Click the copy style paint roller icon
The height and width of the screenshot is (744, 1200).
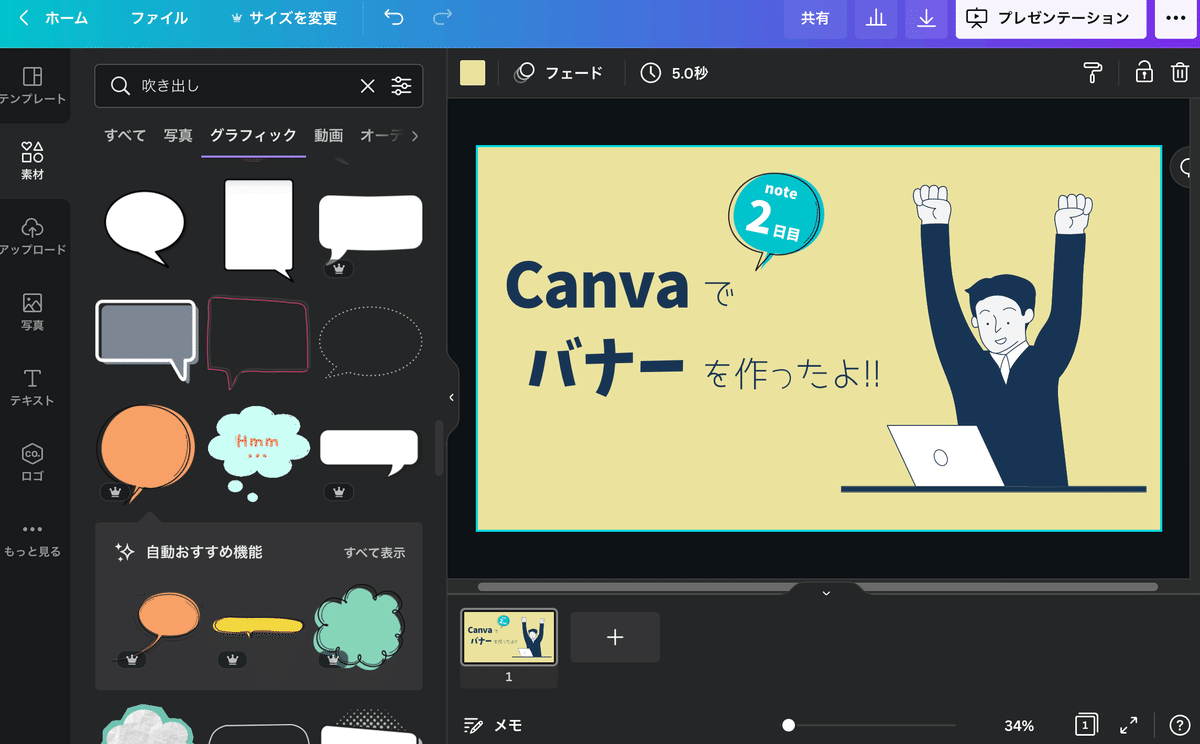(x=1092, y=73)
